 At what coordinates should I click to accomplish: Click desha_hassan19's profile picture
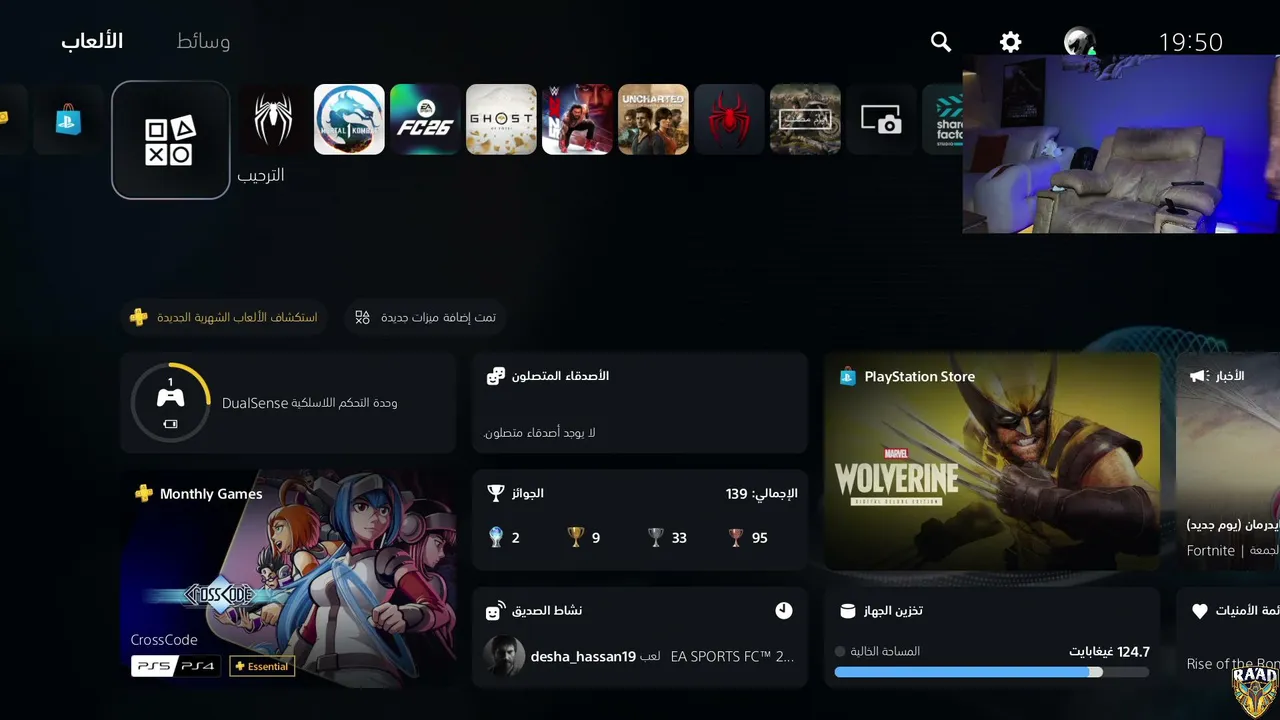pyautogui.click(x=504, y=656)
